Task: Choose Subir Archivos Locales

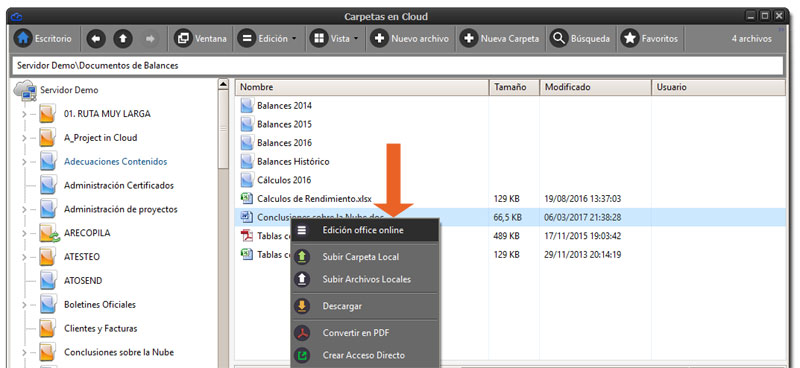Action: (x=365, y=279)
